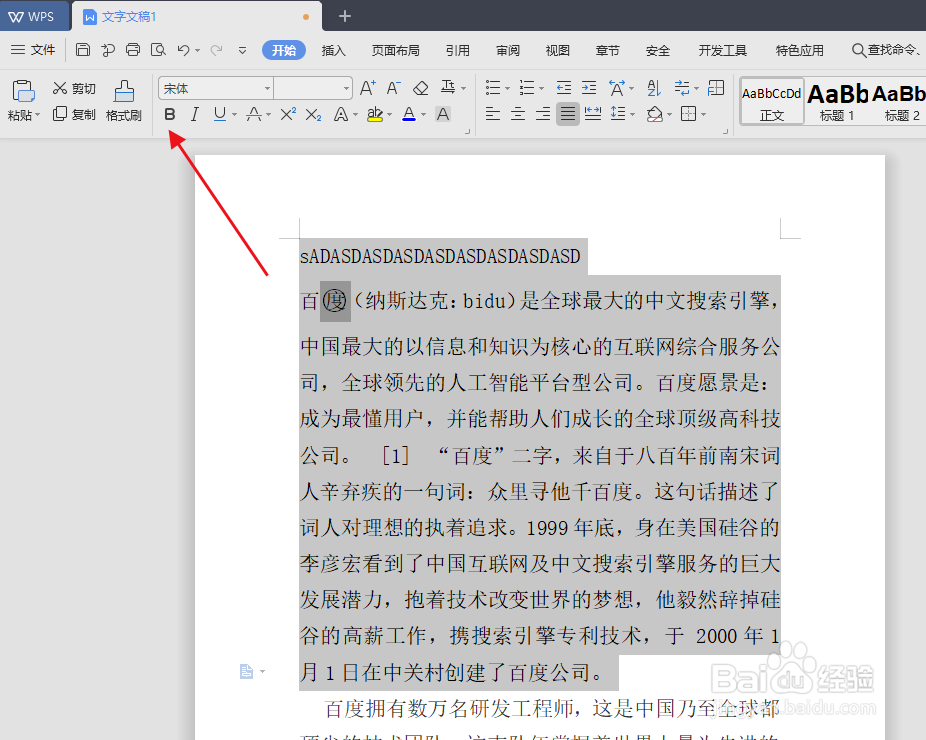Align text right
926x740 pixels.
[x=543, y=113]
